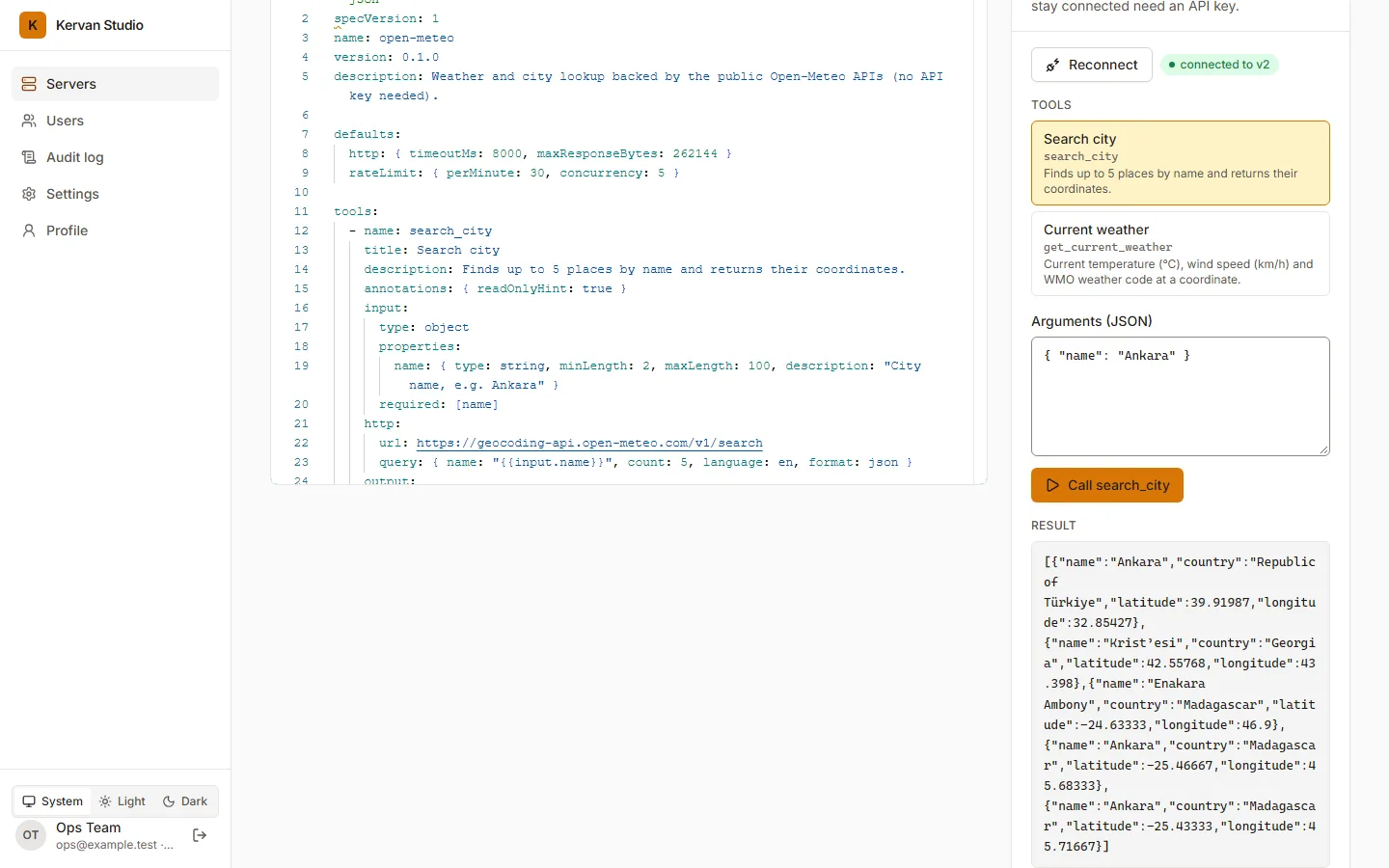
Task: Click the OT user avatar
Action: tap(31, 835)
